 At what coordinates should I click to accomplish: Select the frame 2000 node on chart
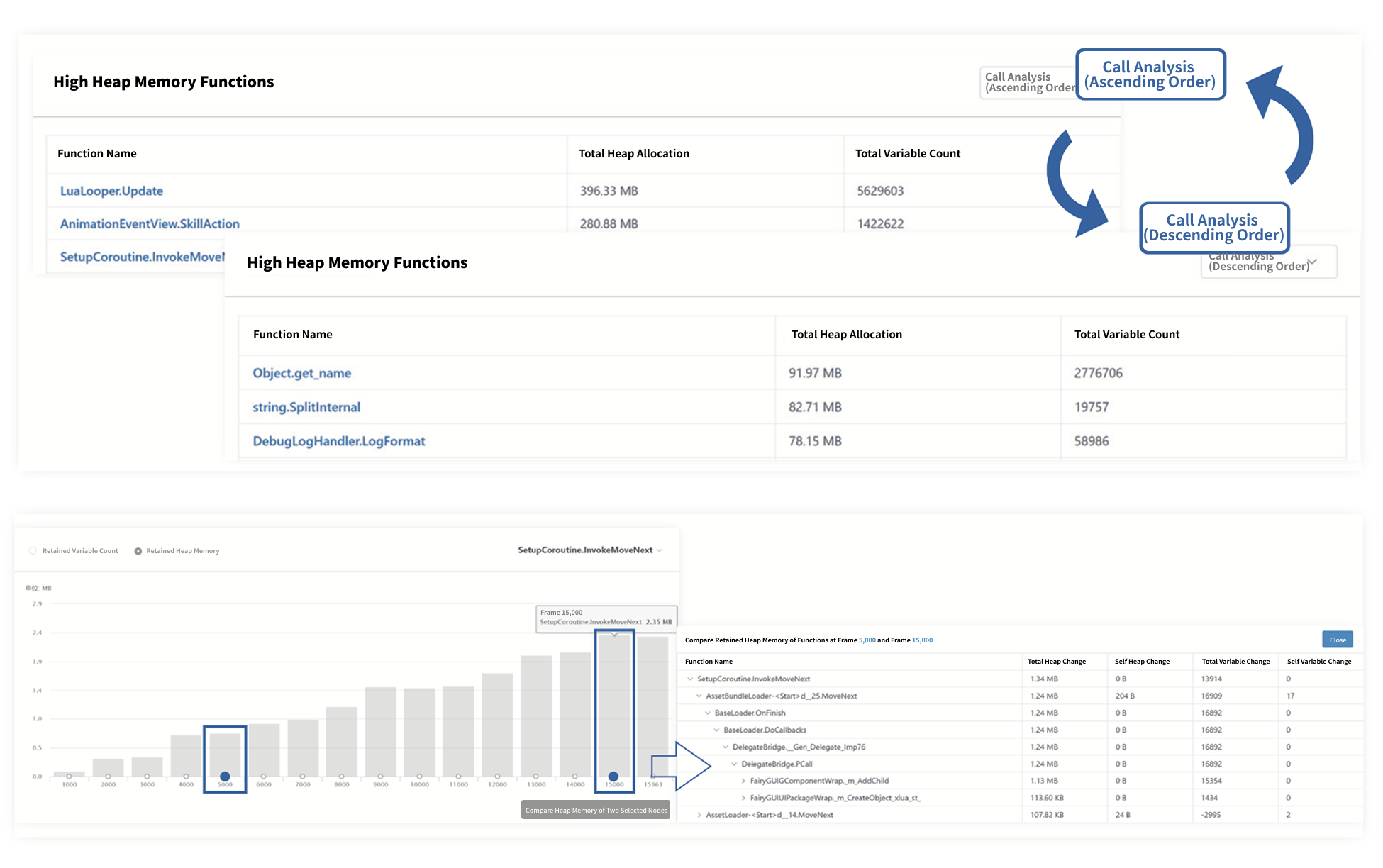[108, 777]
